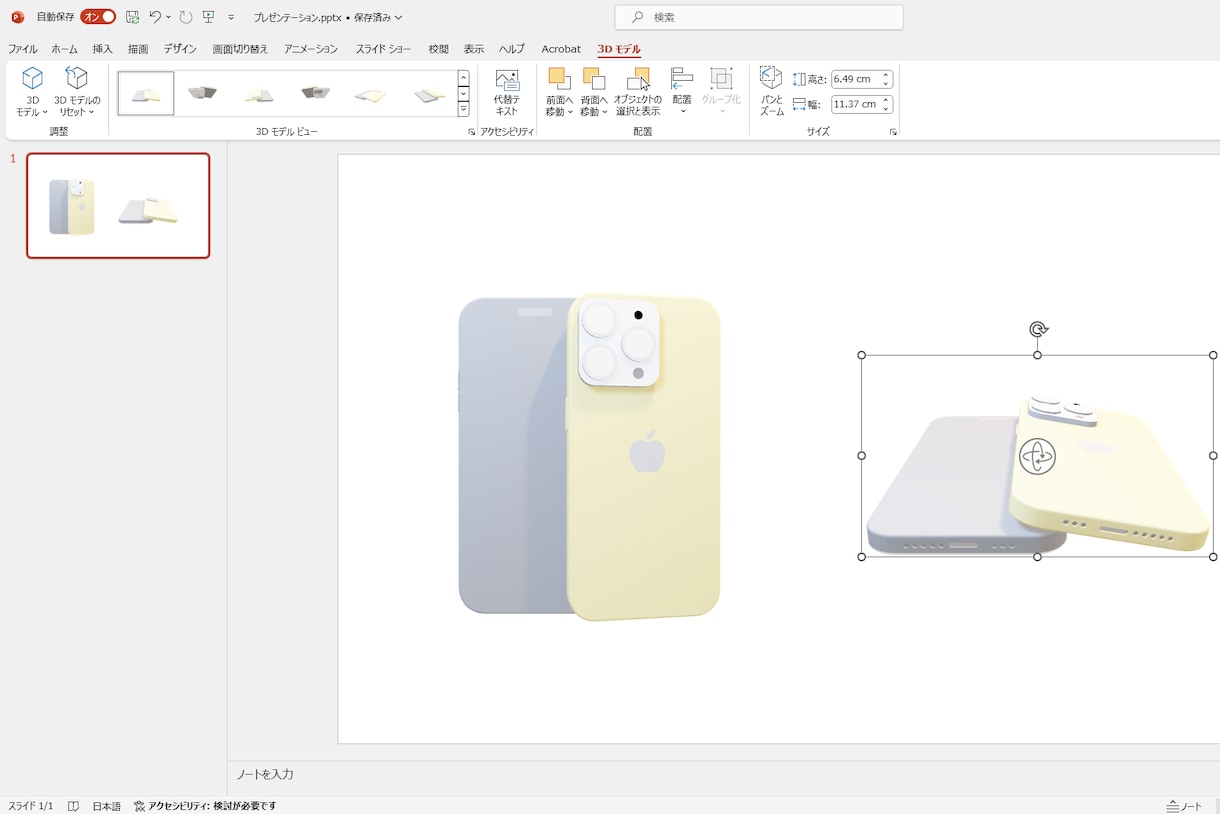Image resolution: width=1220 pixels, height=814 pixels.
Task: Click 3D モデルのリセット button
Action: click(77, 92)
